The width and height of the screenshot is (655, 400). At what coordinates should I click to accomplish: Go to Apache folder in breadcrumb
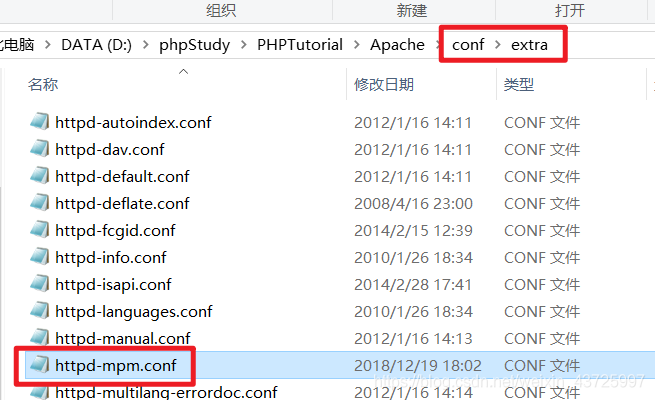(x=397, y=45)
